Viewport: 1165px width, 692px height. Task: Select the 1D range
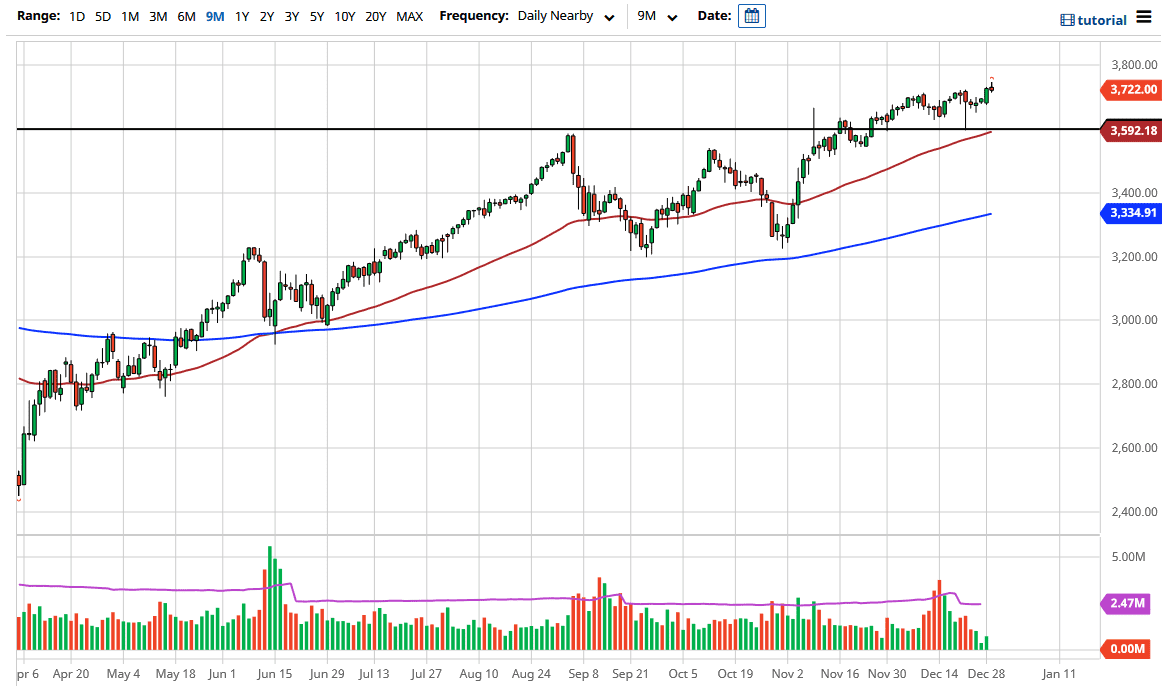click(76, 17)
